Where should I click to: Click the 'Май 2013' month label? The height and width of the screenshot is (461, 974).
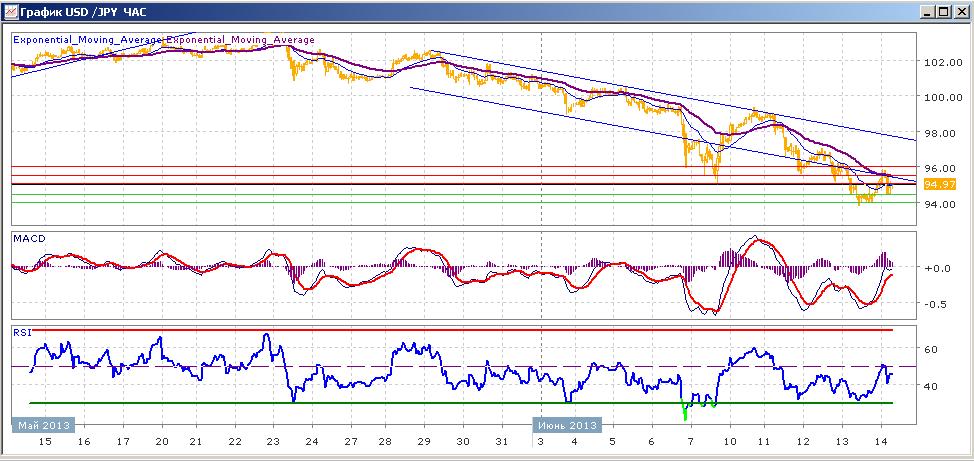click(43, 426)
